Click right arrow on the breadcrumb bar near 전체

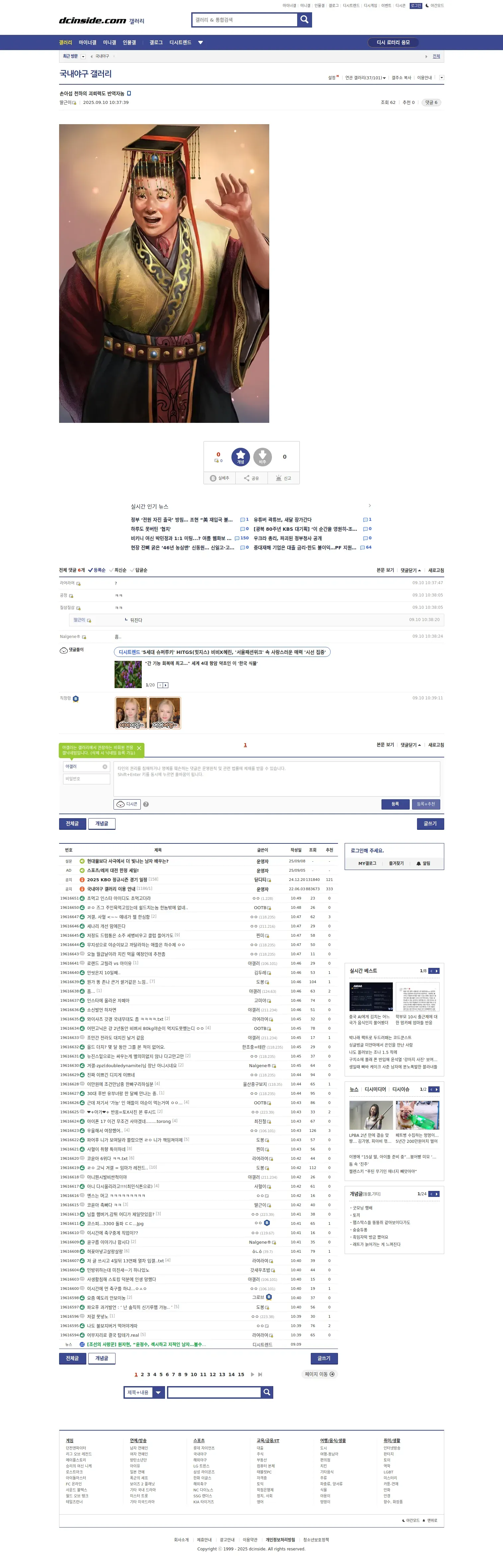(x=426, y=56)
